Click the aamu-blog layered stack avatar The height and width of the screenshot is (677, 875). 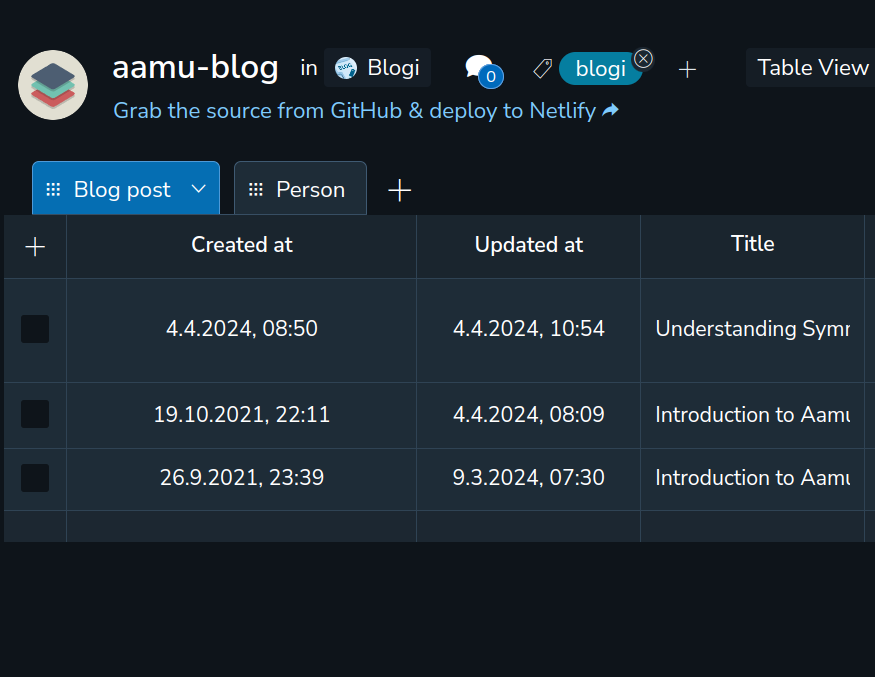[x=53, y=85]
